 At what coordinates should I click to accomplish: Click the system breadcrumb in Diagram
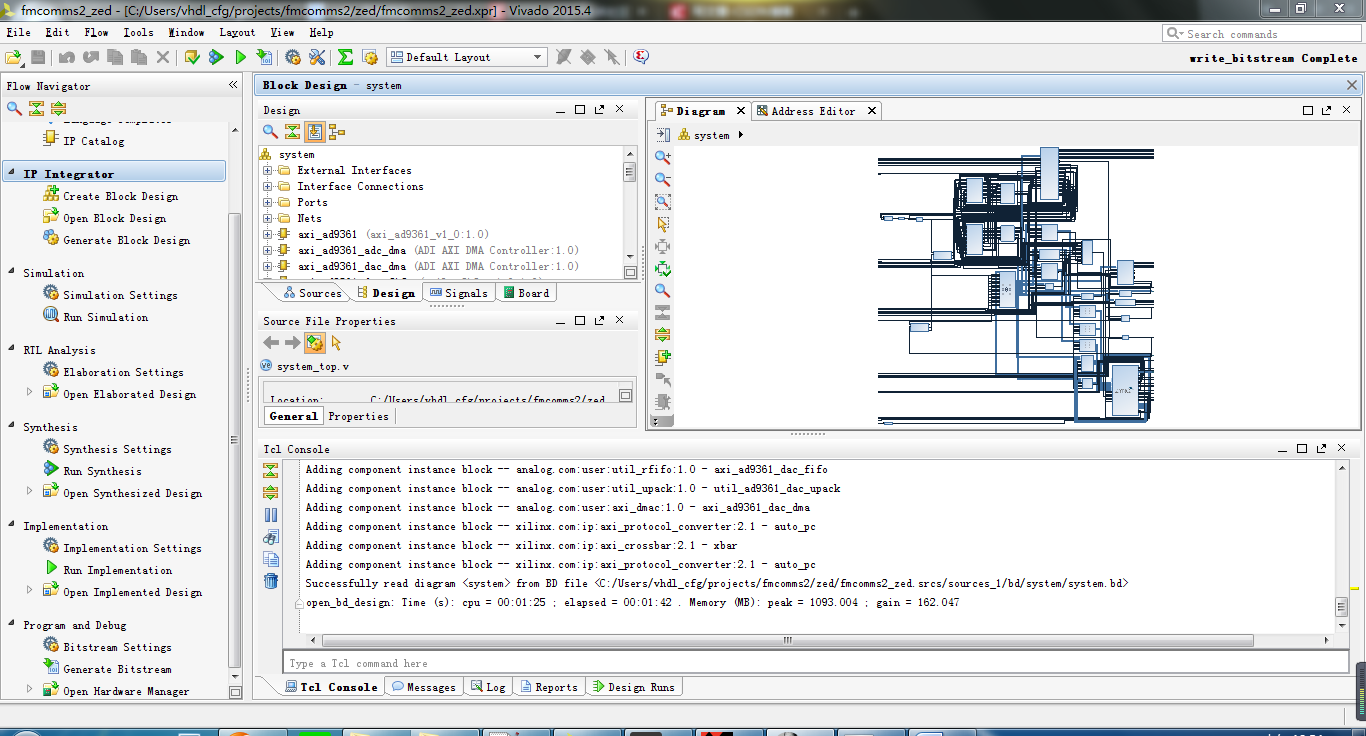[711, 135]
